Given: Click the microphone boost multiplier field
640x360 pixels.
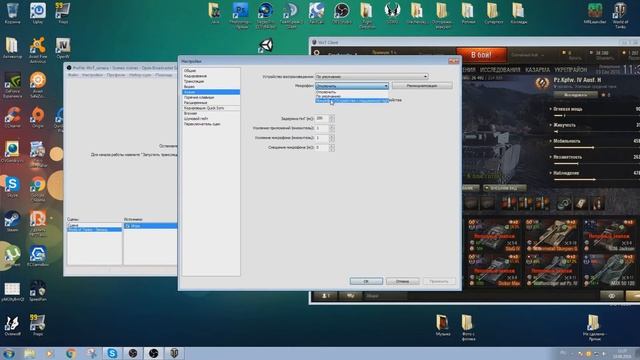Looking at the screenshot, I should click(x=322, y=138).
